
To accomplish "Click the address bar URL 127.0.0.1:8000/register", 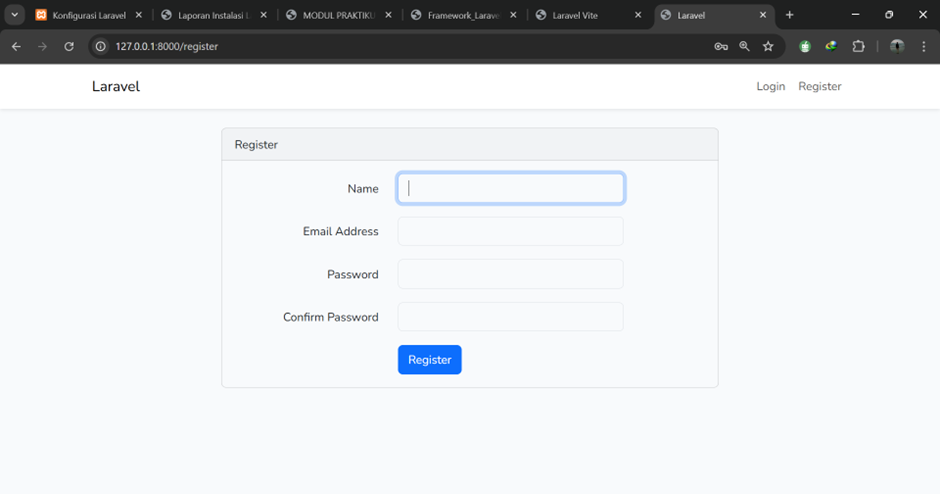I will [167, 46].
